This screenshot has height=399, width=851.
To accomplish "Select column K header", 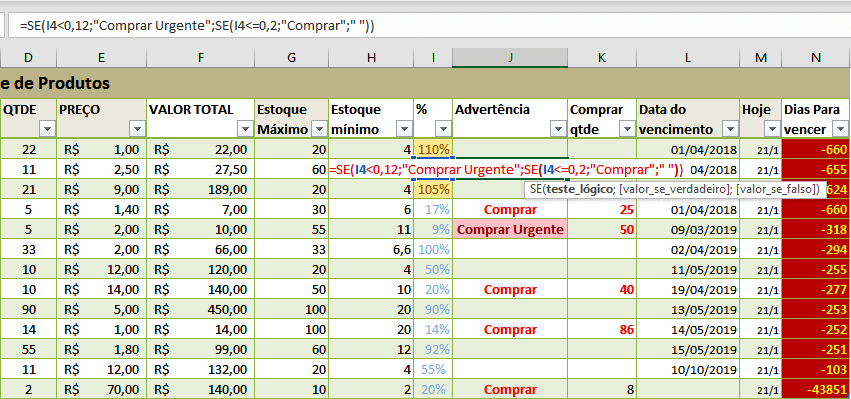I will click(x=602, y=58).
